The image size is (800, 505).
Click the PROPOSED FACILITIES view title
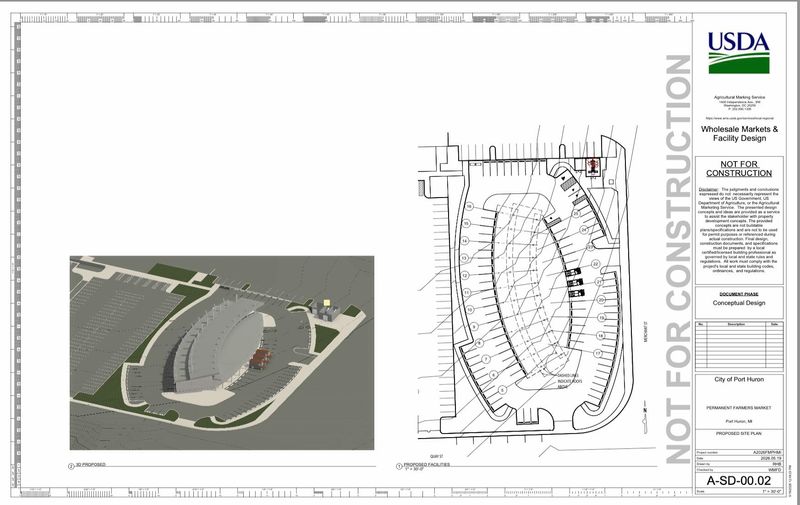pyautogui.click(x=427, y=465)
